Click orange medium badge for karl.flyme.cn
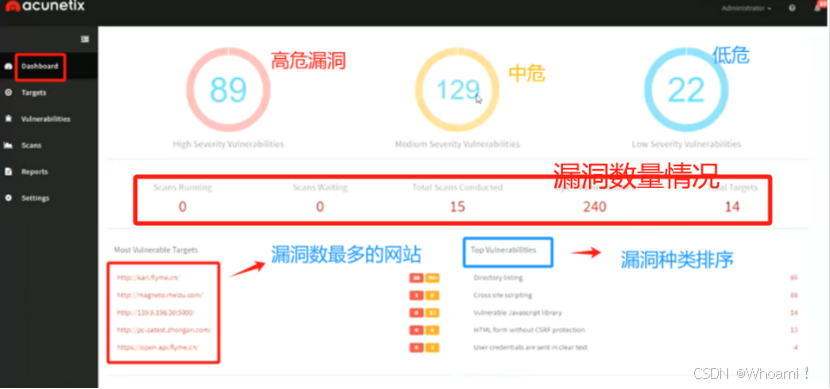 [432, 278]
